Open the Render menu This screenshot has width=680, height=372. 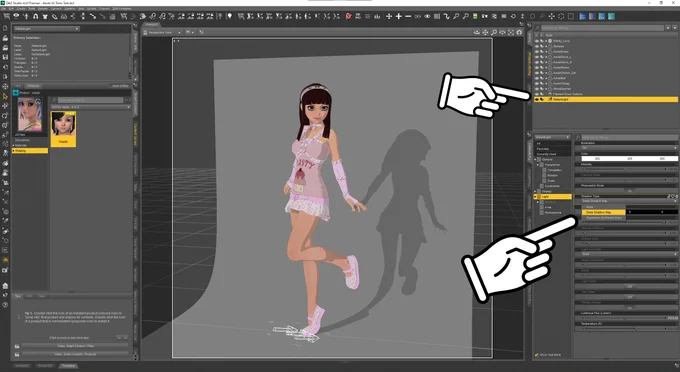(x=43, y=9)
